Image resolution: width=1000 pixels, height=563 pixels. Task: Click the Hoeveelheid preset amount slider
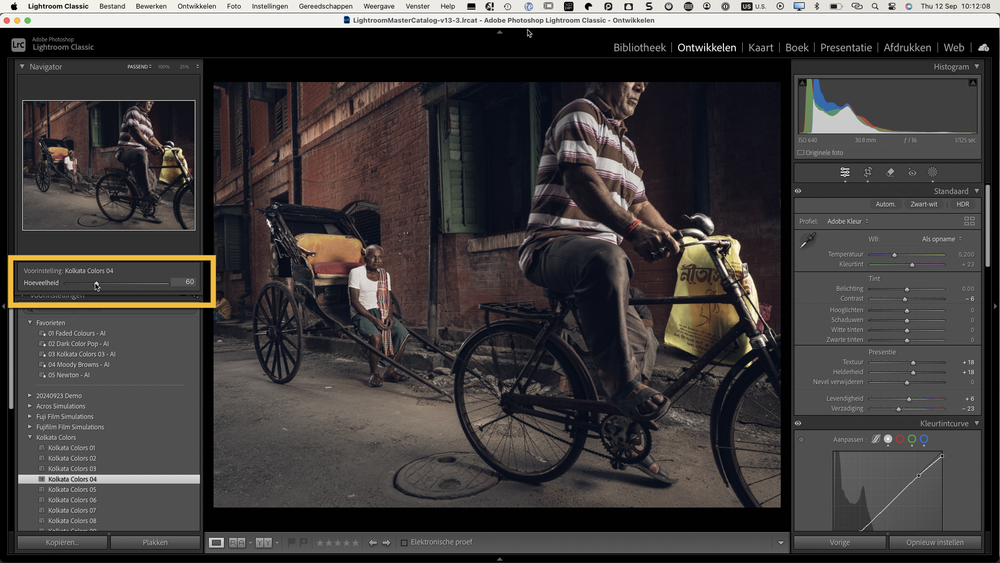[x=115, y=282]
